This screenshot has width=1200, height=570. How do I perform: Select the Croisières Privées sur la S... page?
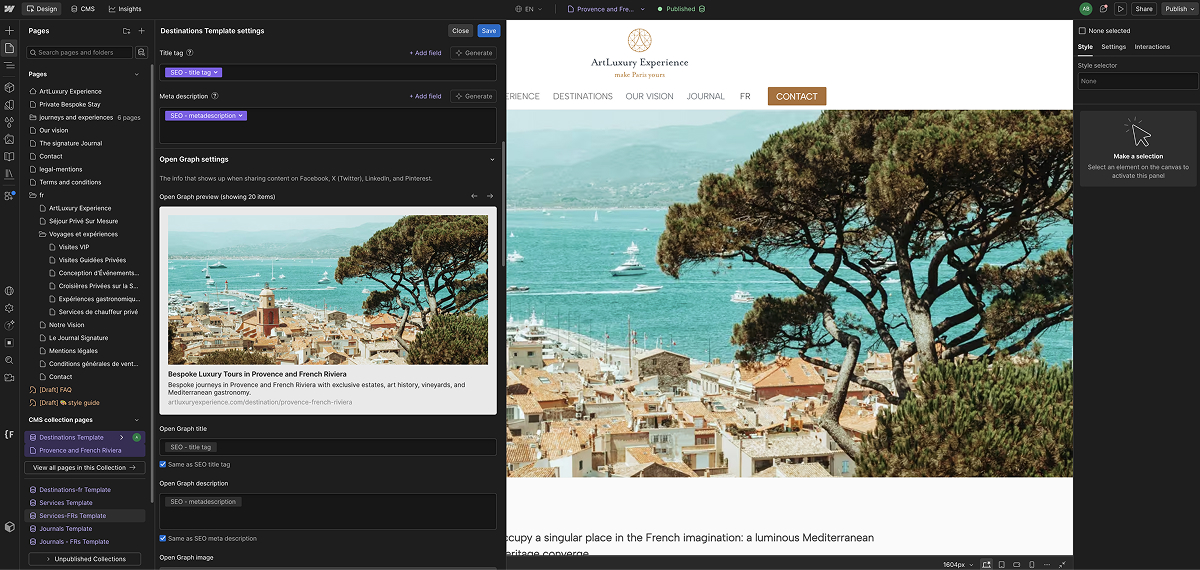pos(98,286)
